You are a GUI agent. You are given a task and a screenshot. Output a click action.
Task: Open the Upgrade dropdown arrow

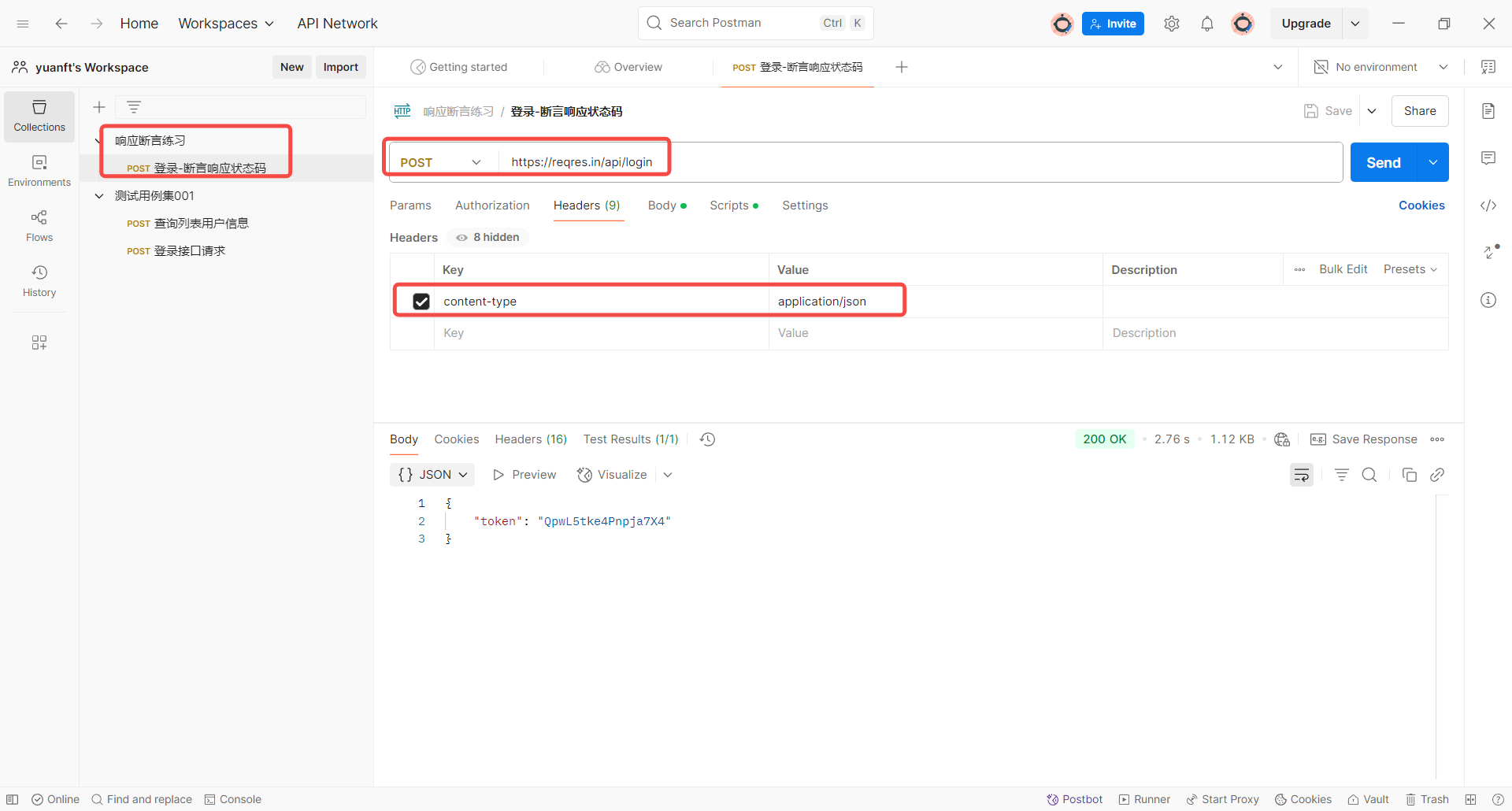[x=1355, y=24]
